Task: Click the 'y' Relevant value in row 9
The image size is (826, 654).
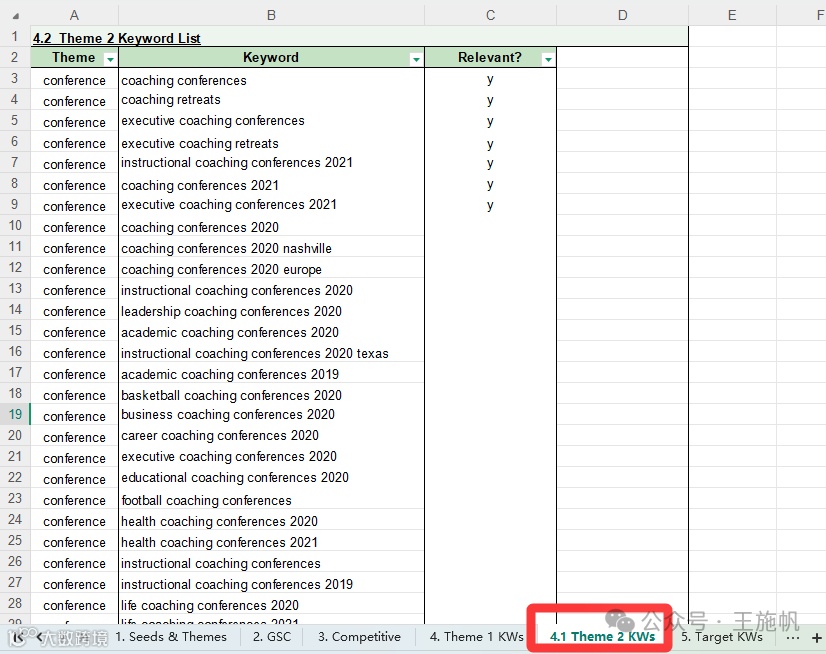Action: pyautogui.click(x=490, y=206)
